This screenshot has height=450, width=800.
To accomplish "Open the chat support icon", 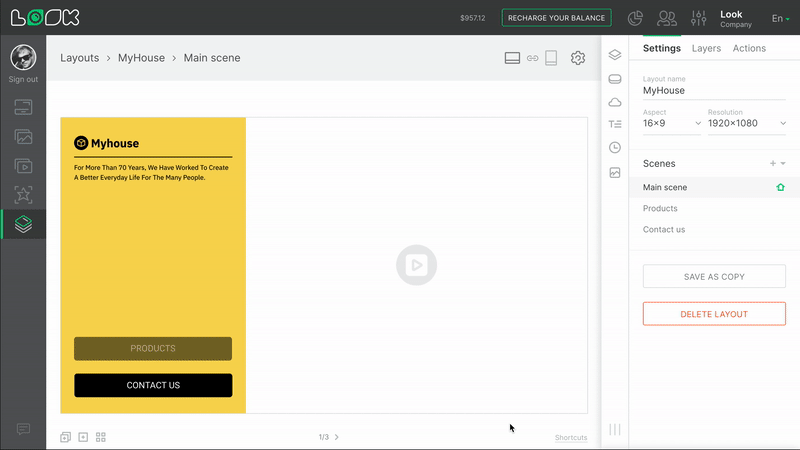I will coord(23,429).
